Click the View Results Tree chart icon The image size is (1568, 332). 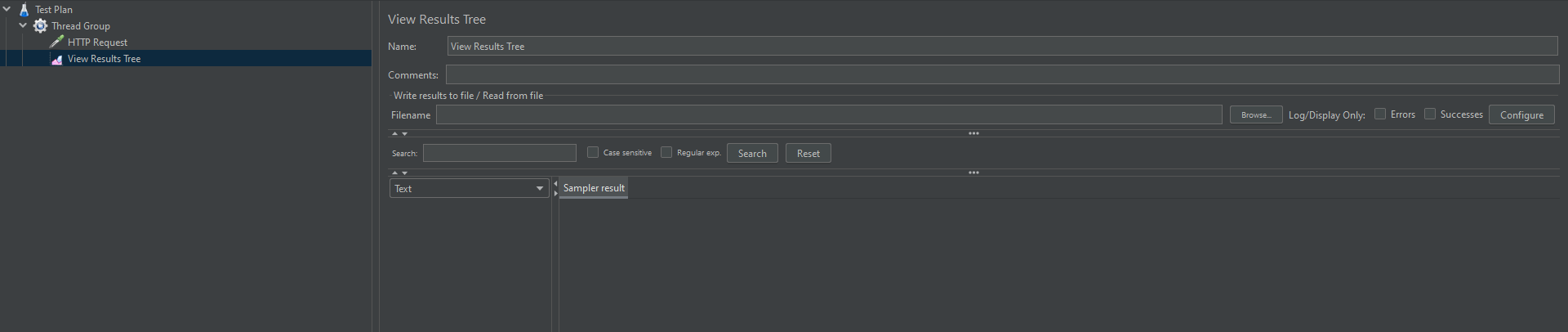point(56,59)
